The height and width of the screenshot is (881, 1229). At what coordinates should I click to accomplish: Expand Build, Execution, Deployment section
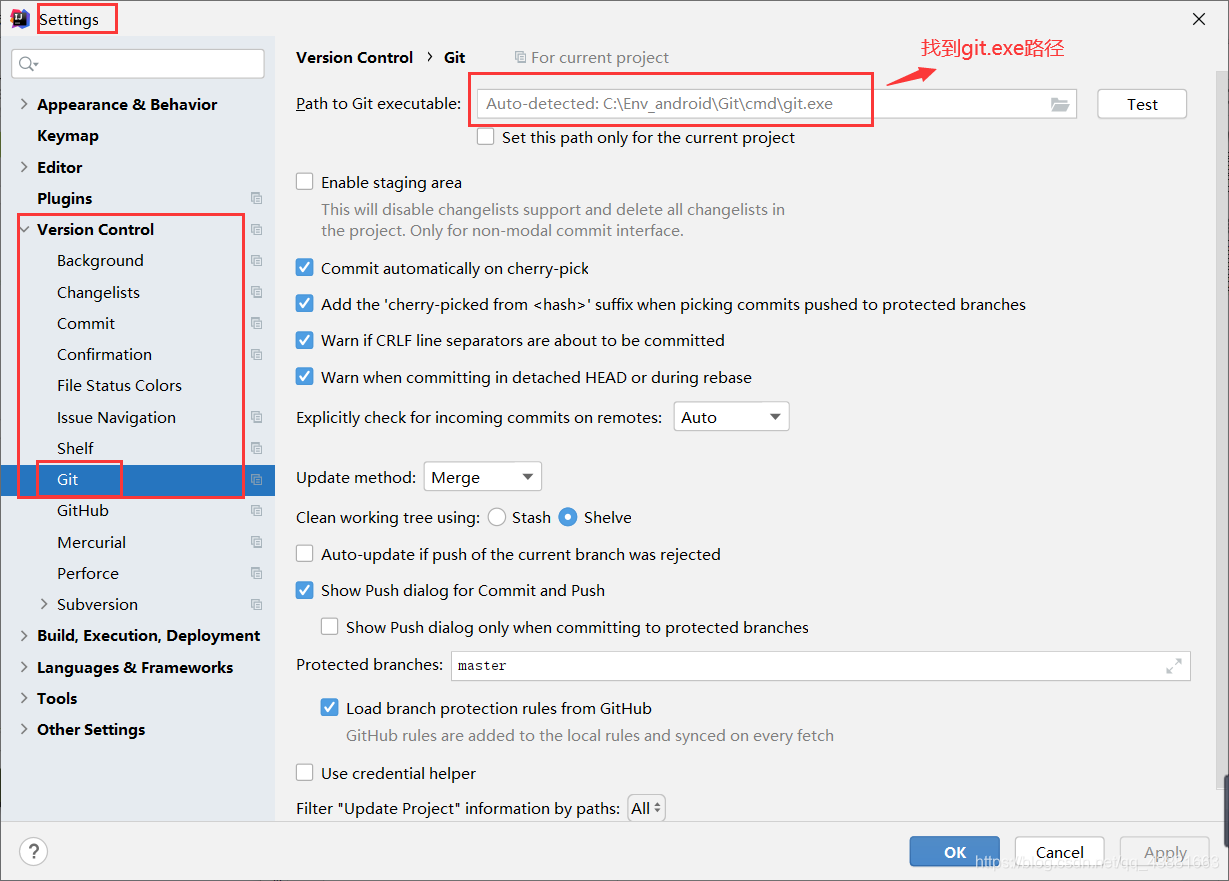(24, 635)
